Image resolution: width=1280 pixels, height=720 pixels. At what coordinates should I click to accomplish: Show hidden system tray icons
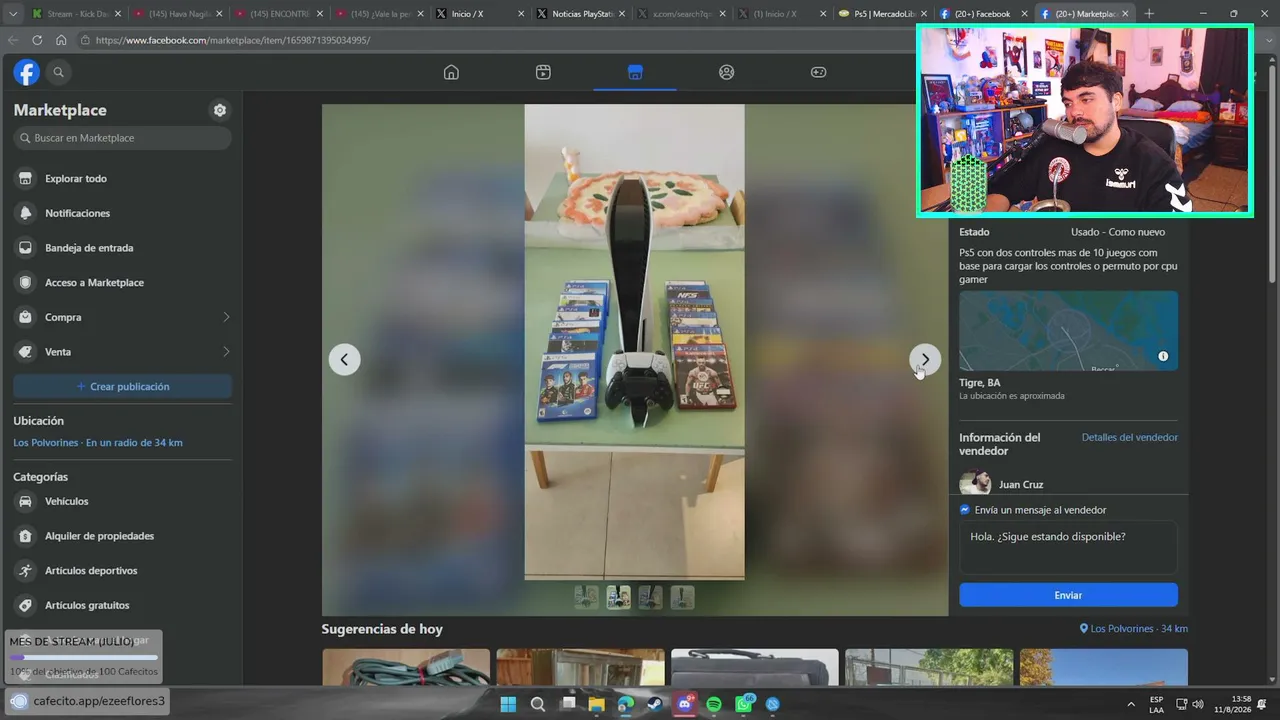(1131, 704)
